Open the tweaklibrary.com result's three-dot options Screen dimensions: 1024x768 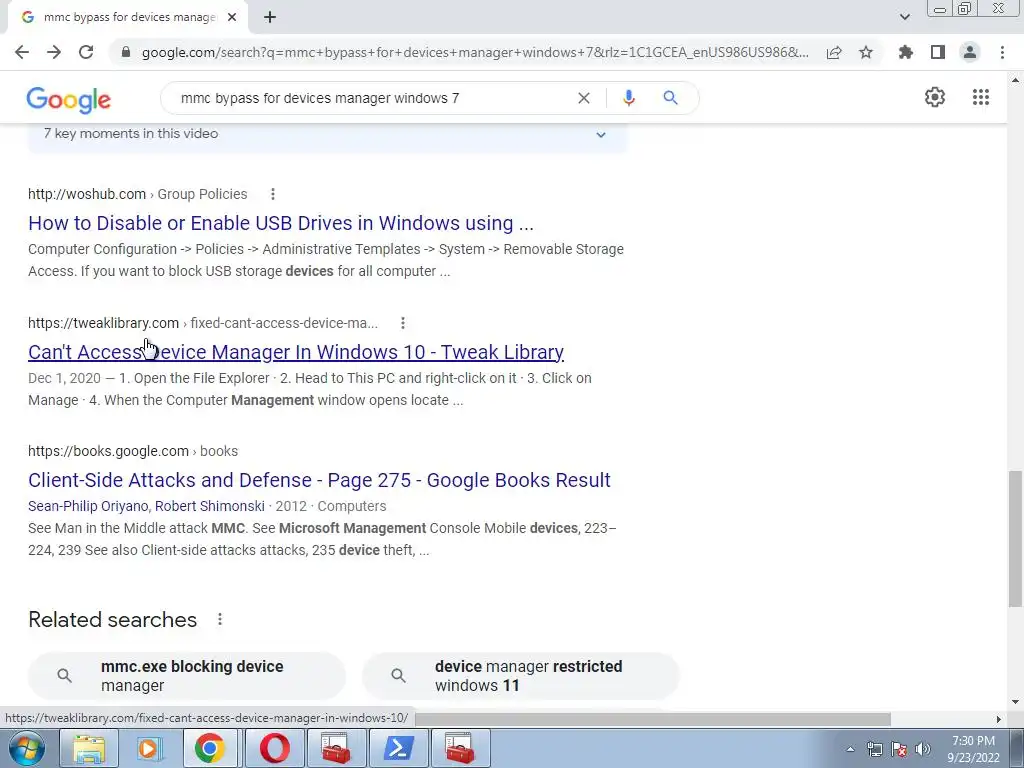click(403, 323)
